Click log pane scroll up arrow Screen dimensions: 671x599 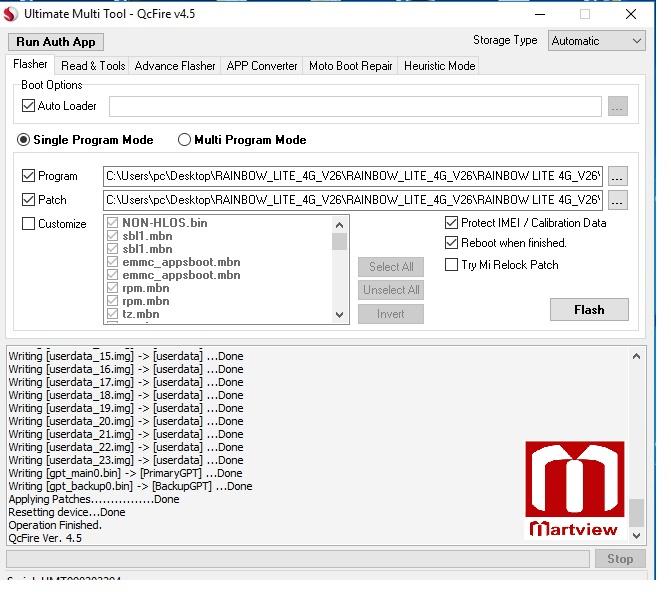[636, 356]
